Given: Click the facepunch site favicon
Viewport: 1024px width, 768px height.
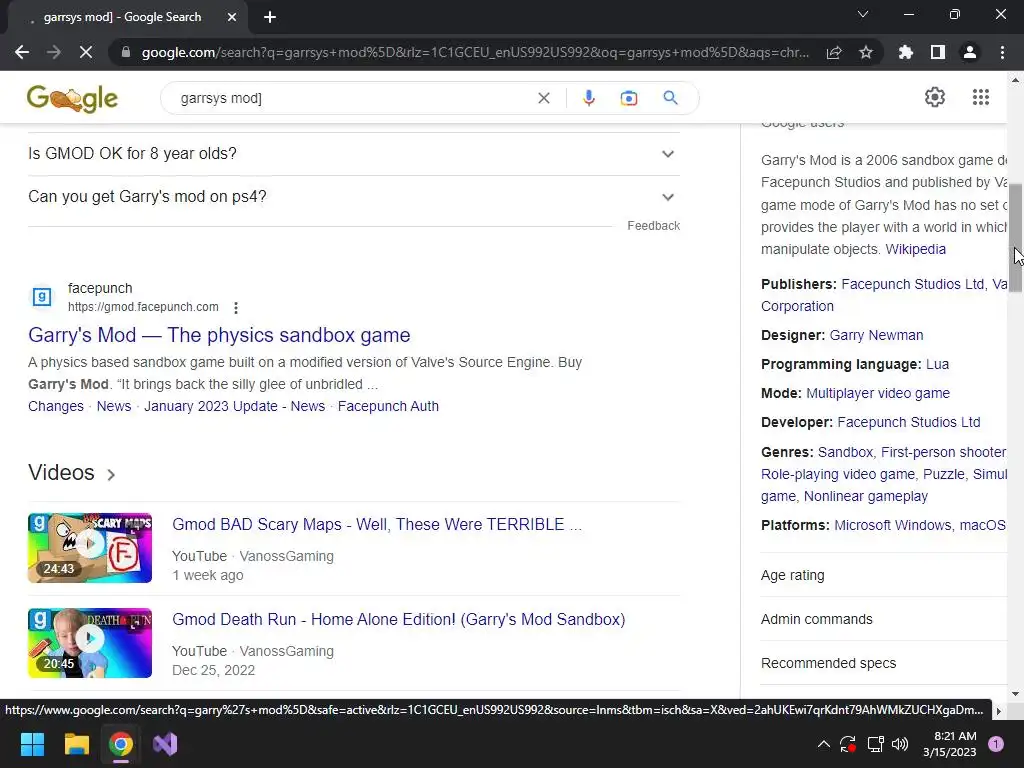Looking at the screenshot, I should tap(42, 297).
